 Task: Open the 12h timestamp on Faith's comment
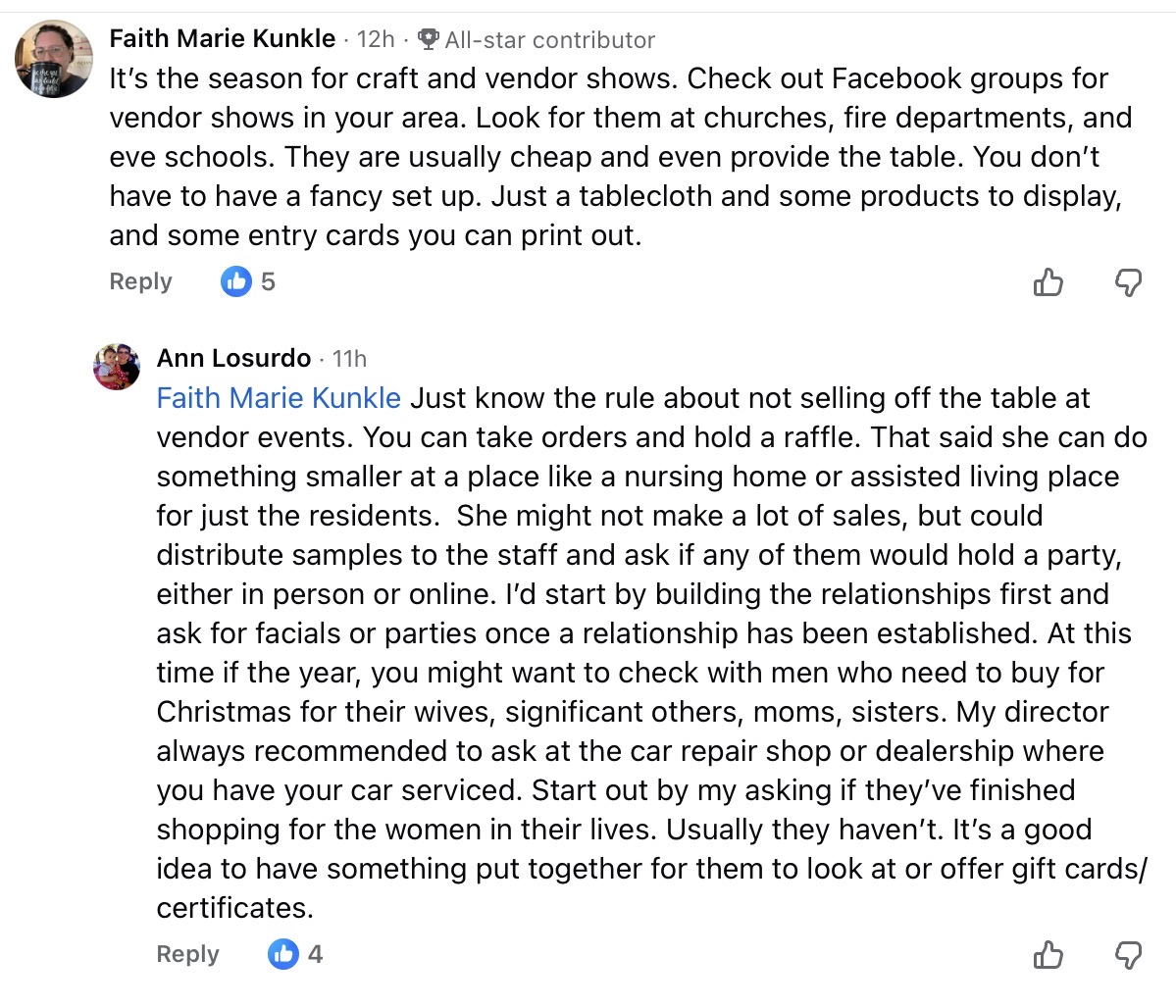[376, 39]
